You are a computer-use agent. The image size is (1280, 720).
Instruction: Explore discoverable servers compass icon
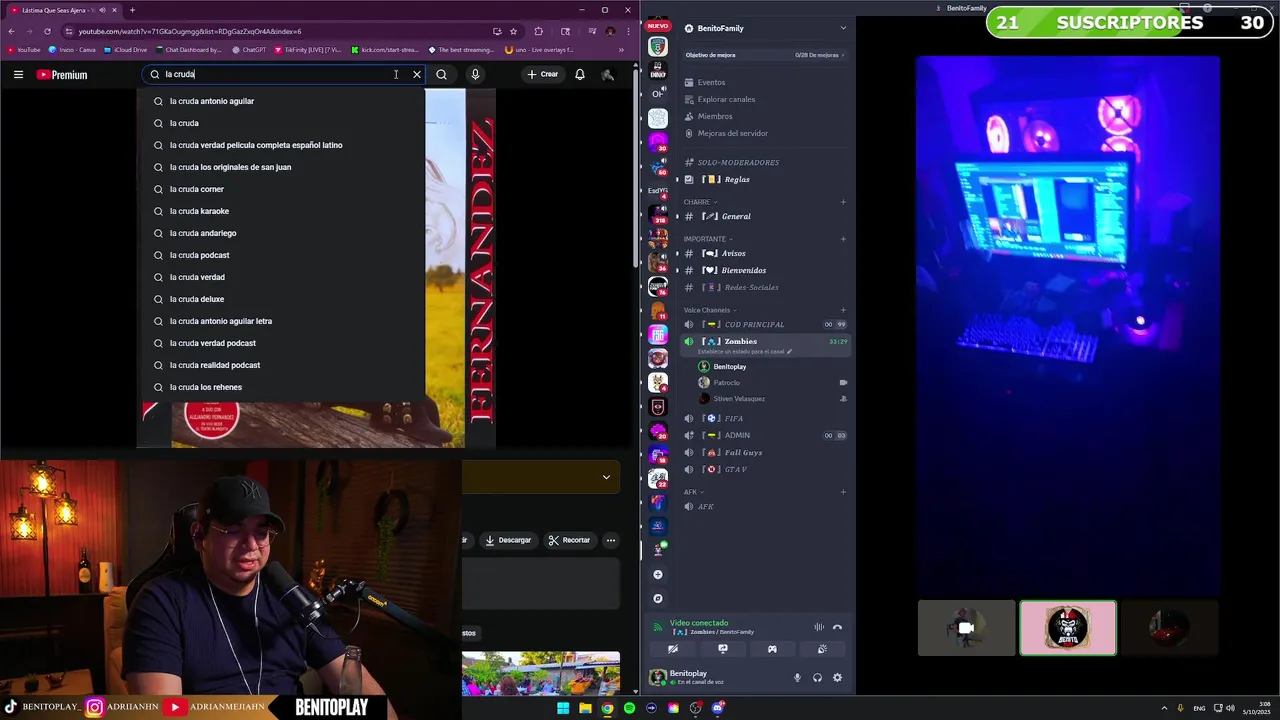[657, 598]
